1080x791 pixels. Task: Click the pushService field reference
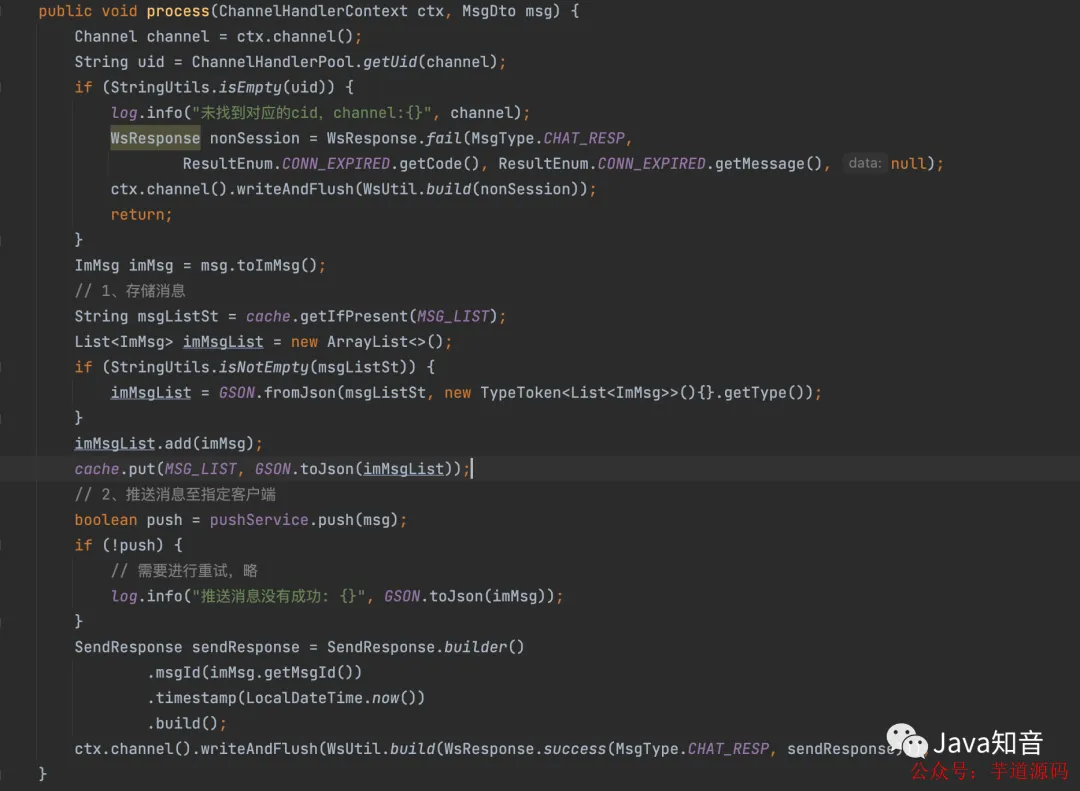pos(259,520)
